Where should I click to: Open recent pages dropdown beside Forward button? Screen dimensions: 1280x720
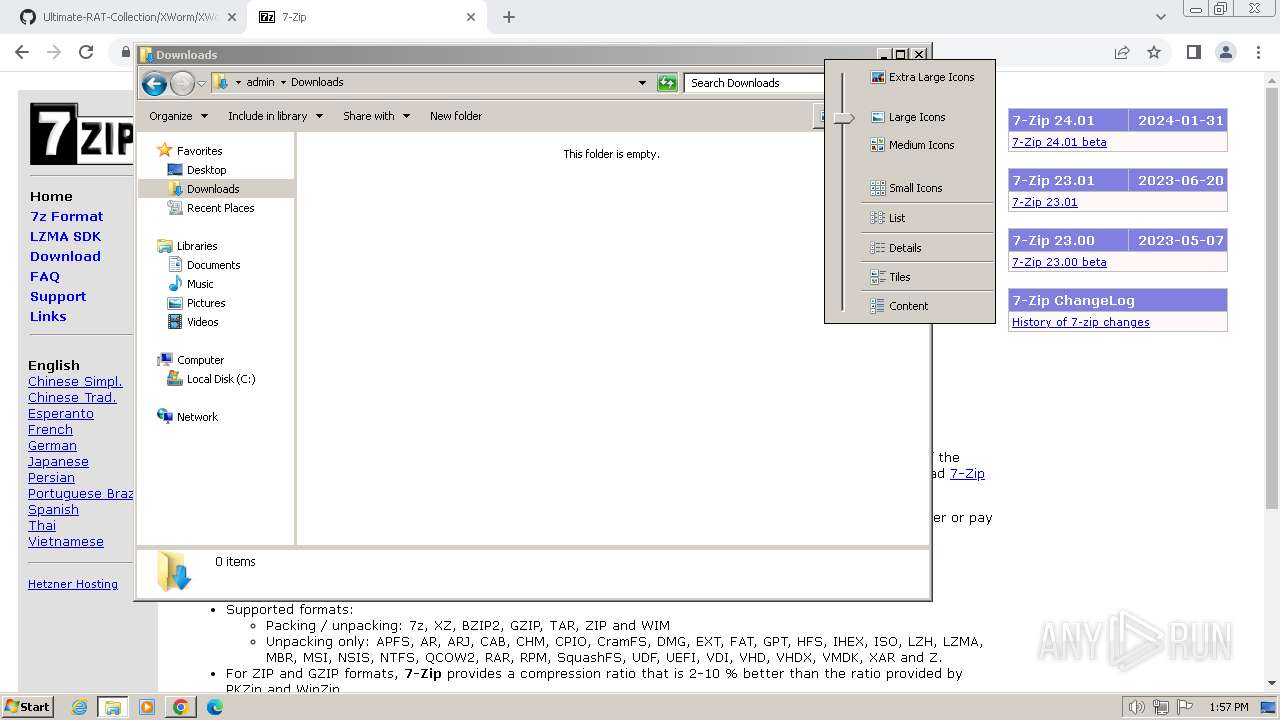coord(201,83)
